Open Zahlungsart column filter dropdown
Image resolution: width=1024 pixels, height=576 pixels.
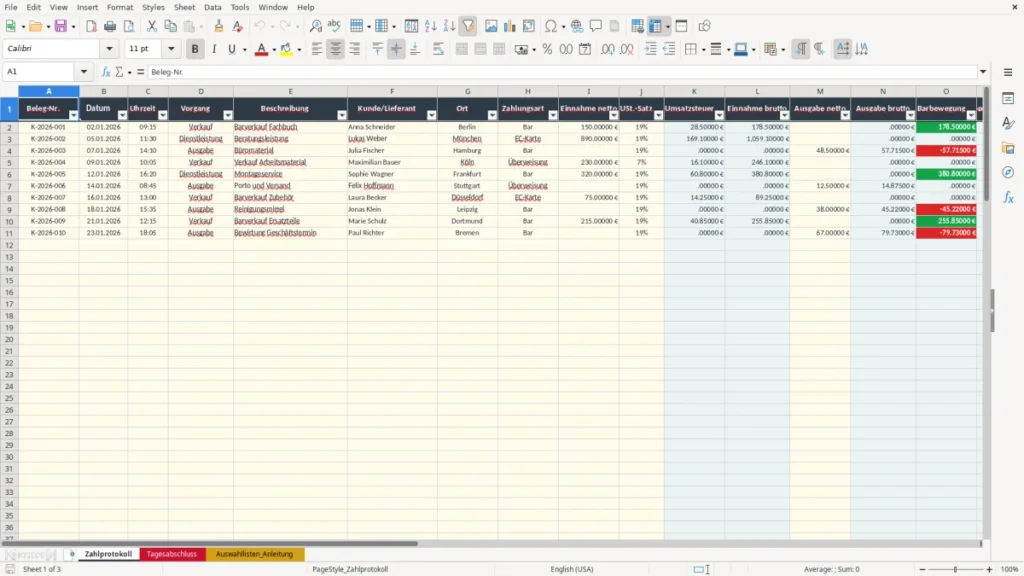(x=552, y=115)
